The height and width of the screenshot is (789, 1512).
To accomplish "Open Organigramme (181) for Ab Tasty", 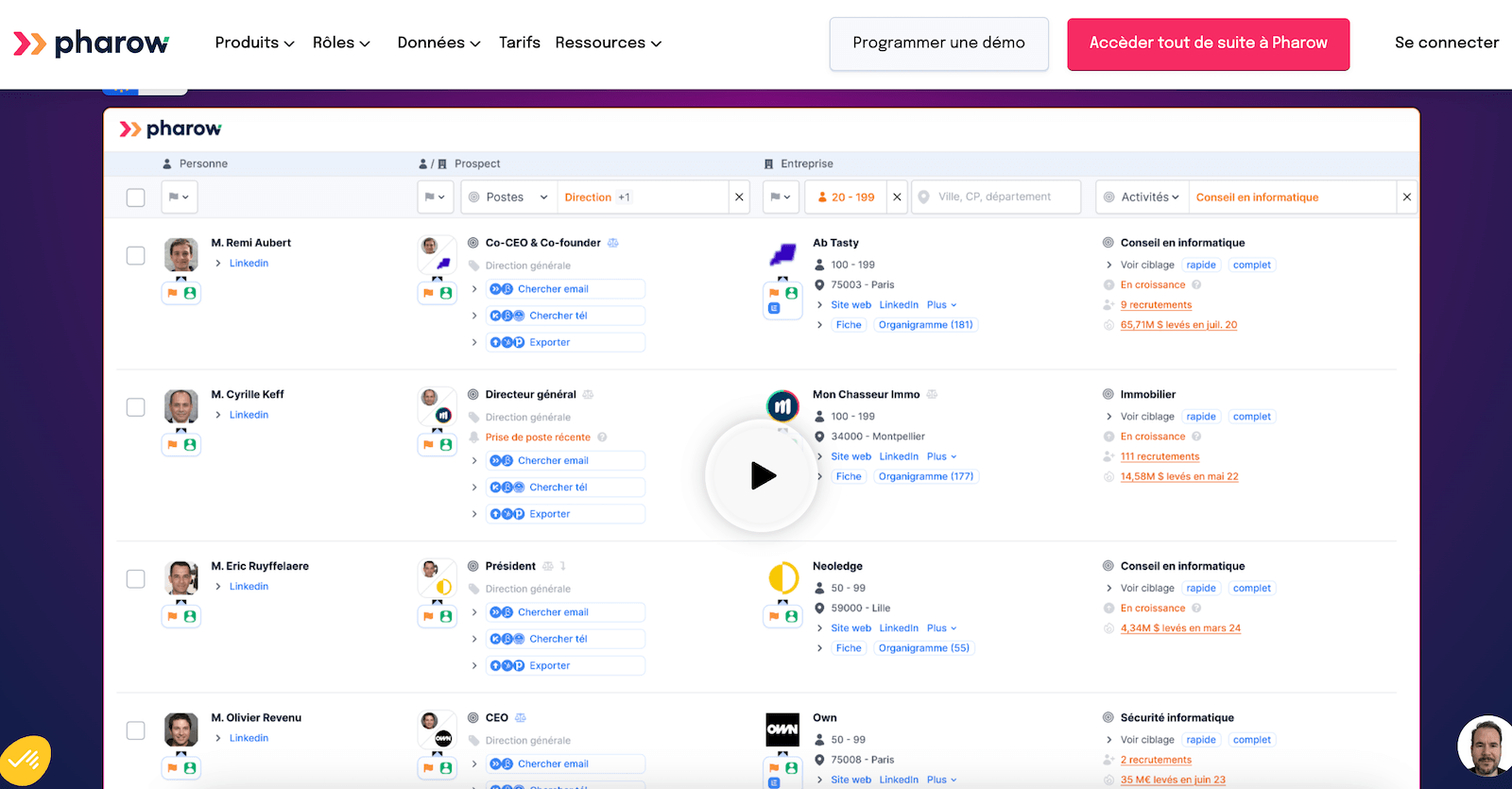I will [x=925, y=325].
